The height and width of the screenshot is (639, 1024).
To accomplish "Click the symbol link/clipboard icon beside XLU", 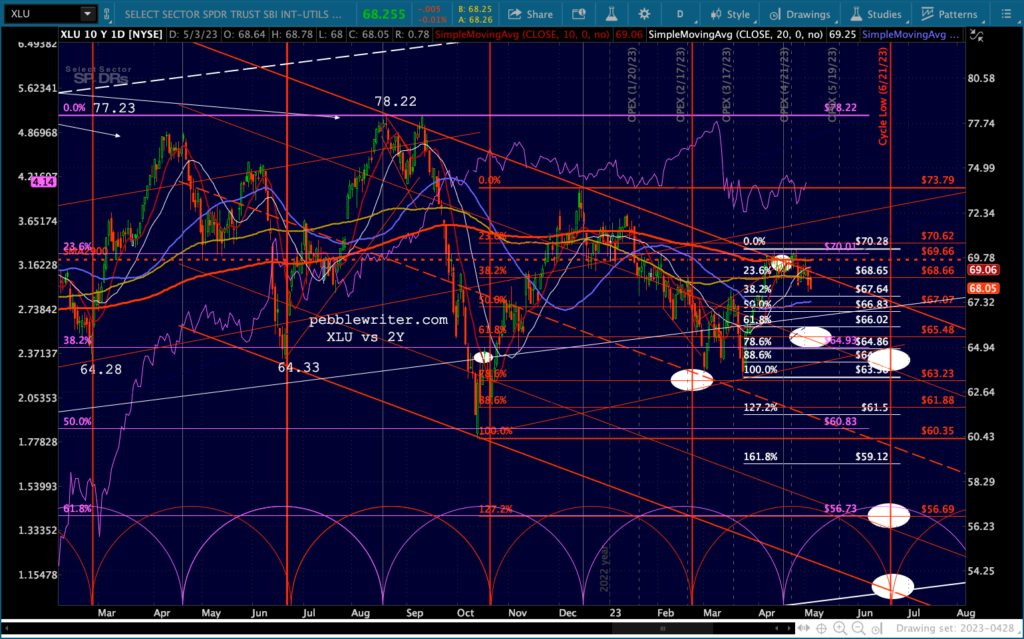I will pyautogui.click(x=107, y=13).
